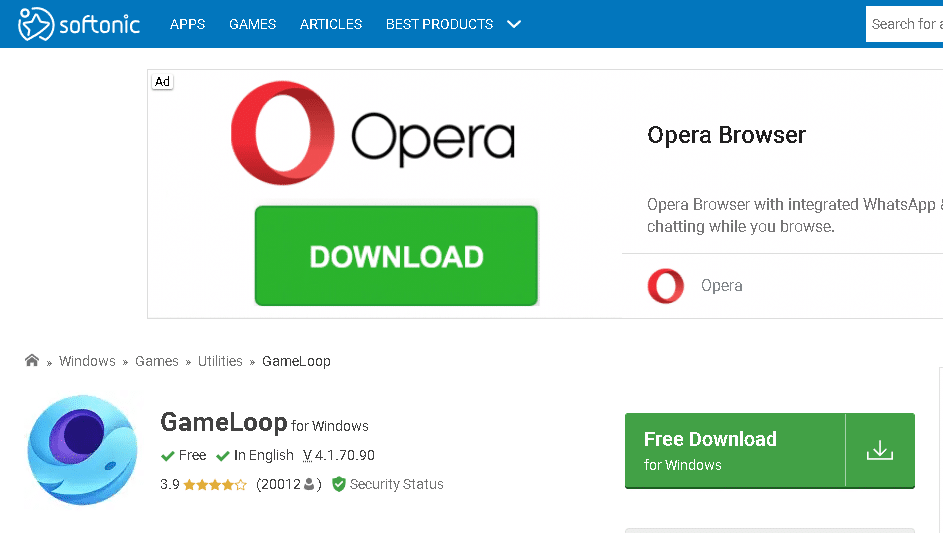Expand the Best Products chevron arrow
943x533 pixels.
[514, 25]
